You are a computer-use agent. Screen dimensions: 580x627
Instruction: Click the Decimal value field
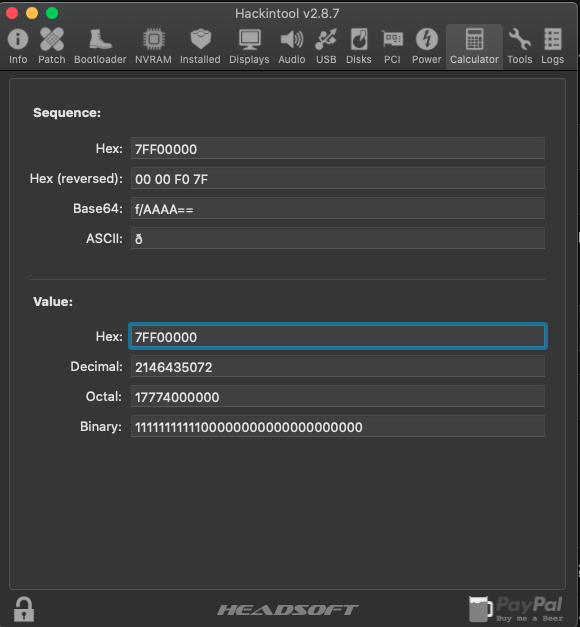pyautogui.click(x=338, y=366)
